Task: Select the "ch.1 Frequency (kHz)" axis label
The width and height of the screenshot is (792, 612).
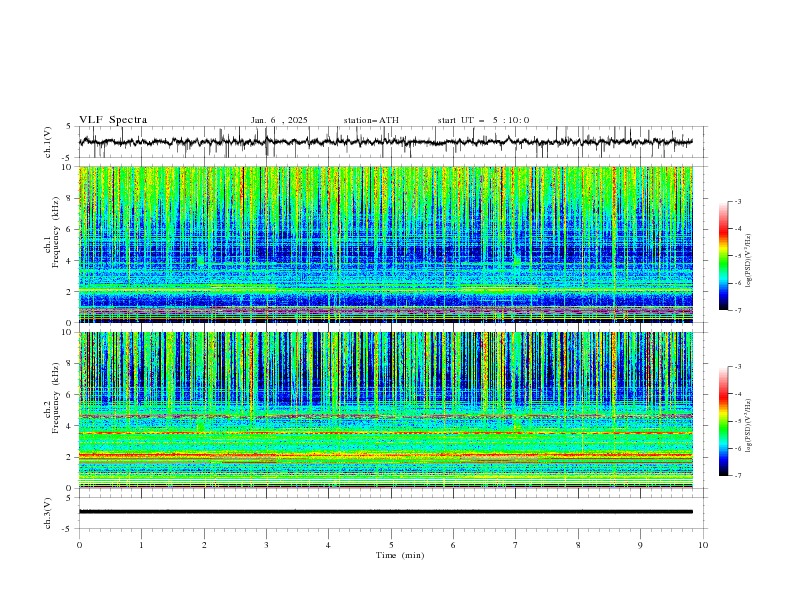Action: [52, 230]
